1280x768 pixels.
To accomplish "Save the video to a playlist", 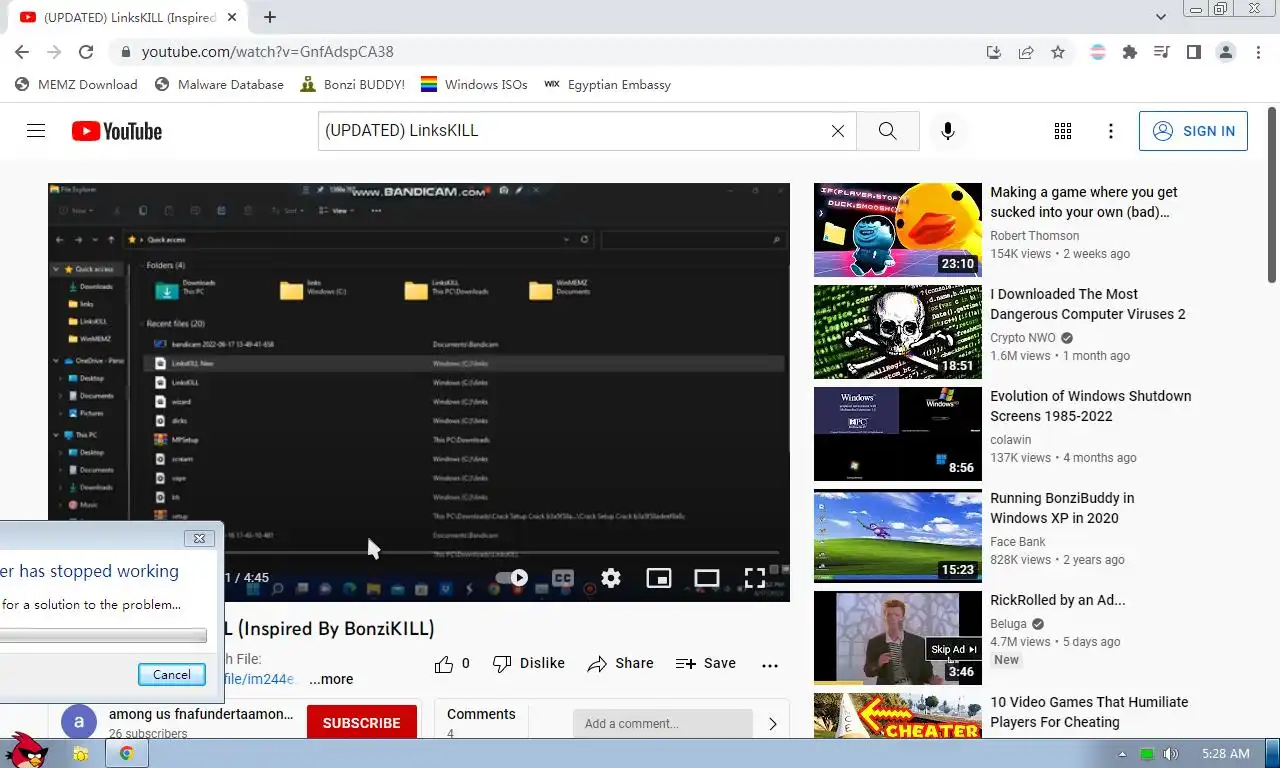I will pos(706,663).
